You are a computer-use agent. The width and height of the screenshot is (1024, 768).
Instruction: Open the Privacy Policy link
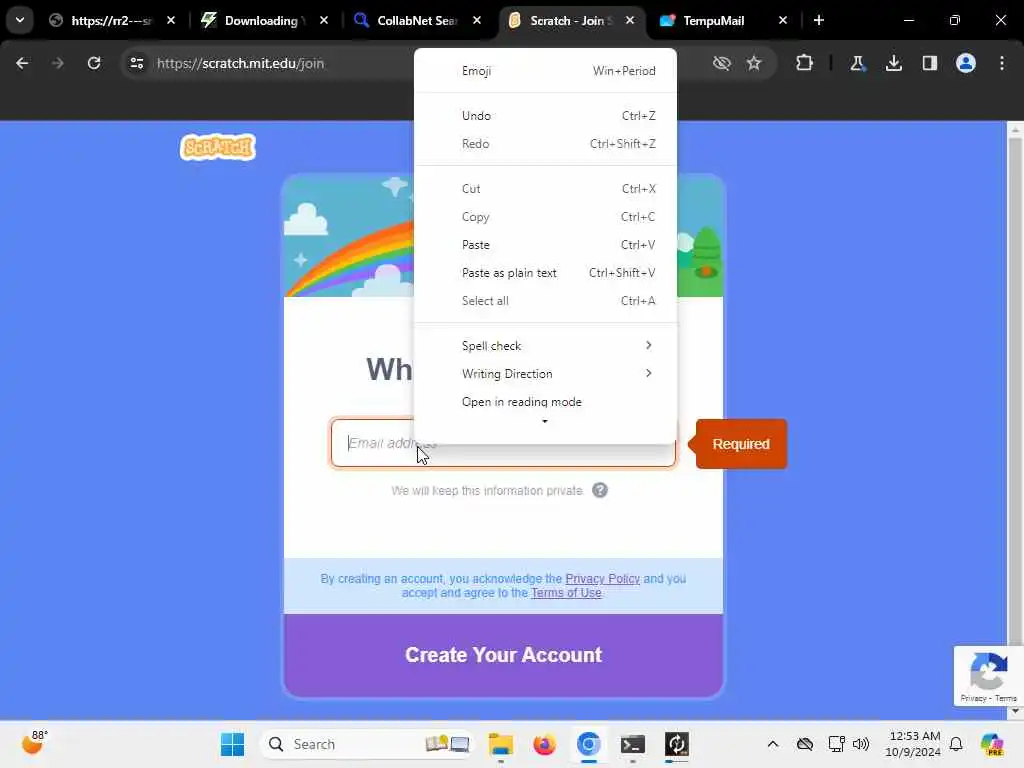pos(602,579)
